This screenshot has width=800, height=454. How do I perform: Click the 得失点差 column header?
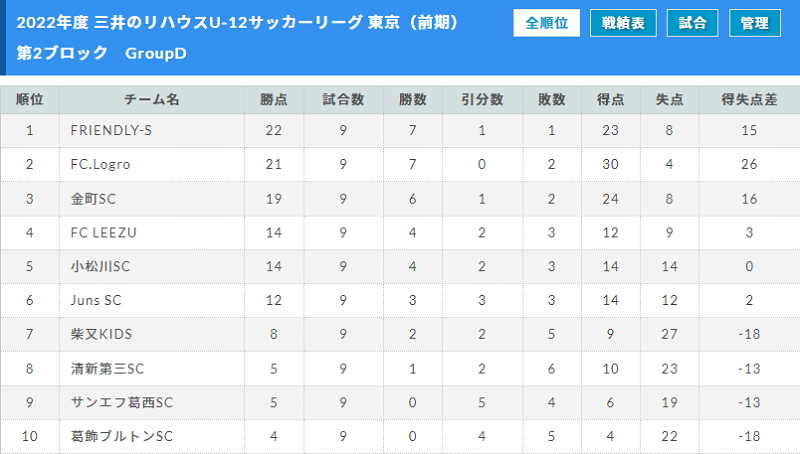point(749,99)
